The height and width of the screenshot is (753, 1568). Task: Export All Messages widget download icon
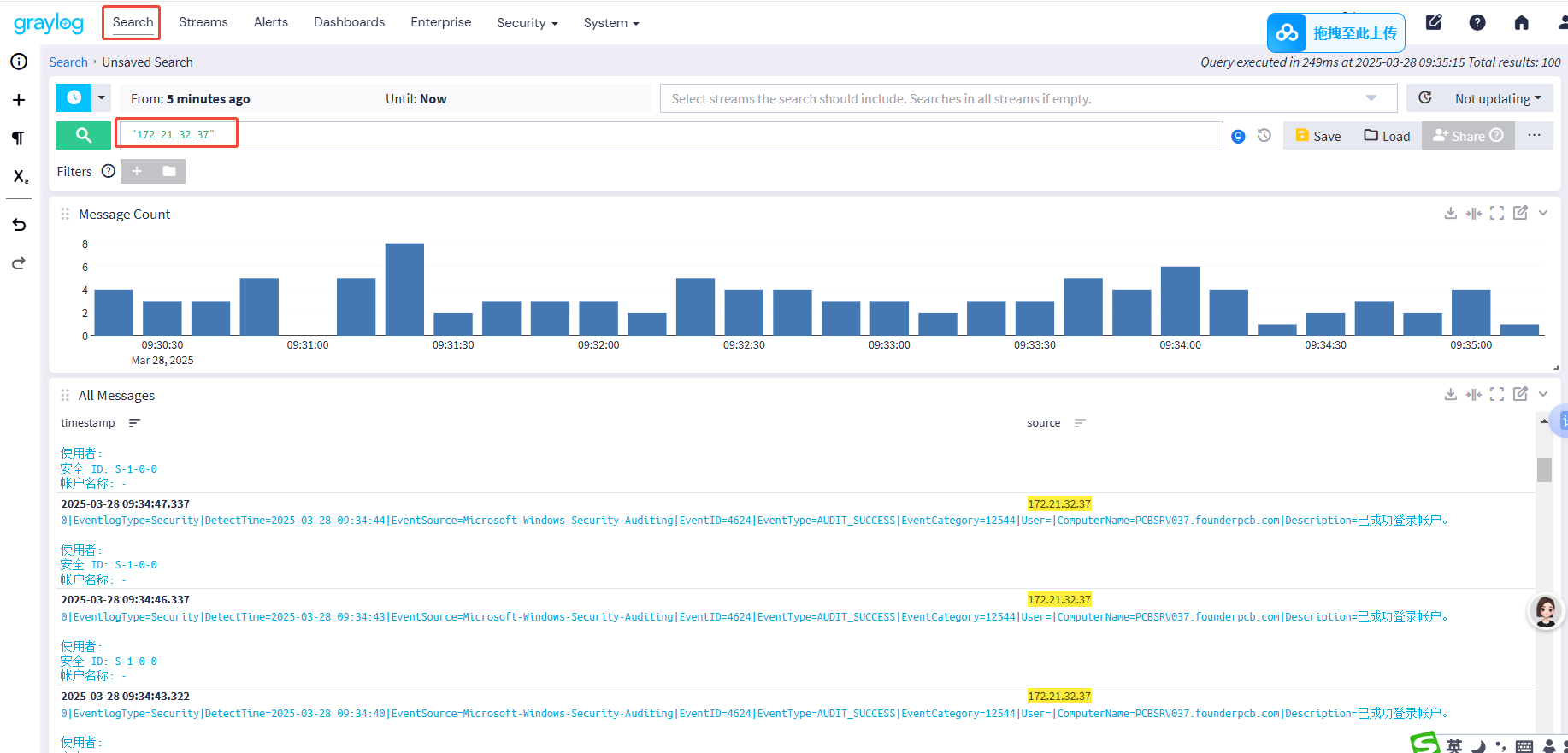(1450, 394)
